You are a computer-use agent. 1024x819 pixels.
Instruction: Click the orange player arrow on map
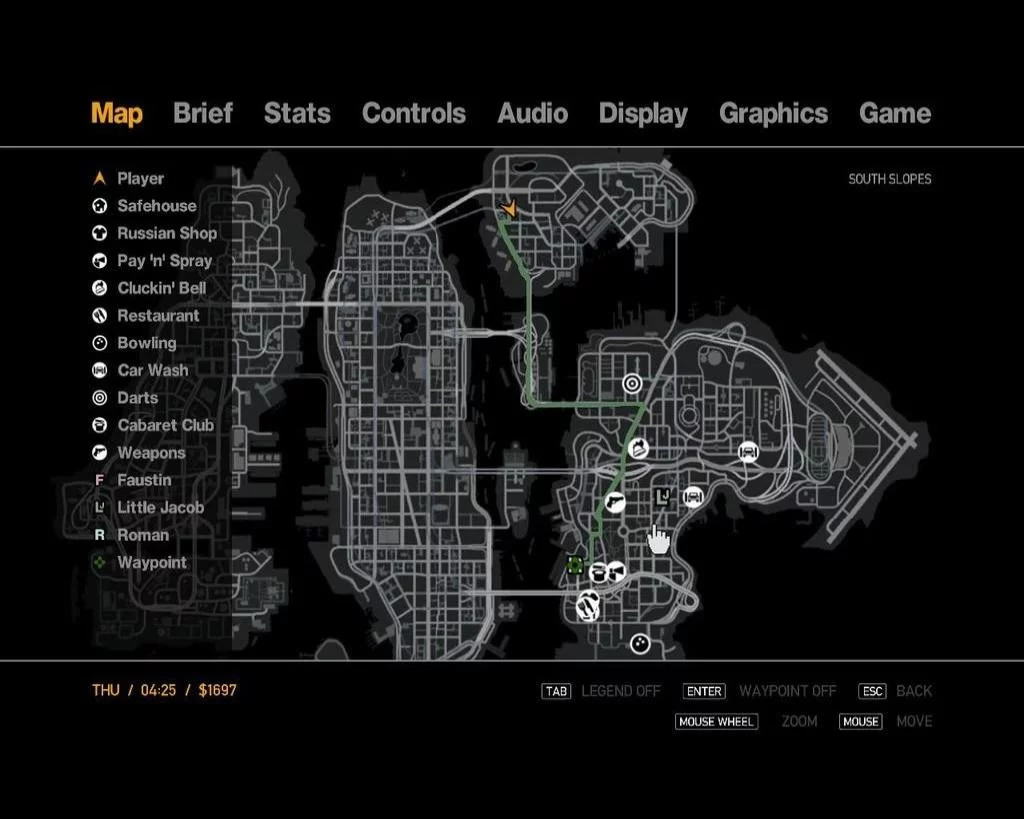509,209
